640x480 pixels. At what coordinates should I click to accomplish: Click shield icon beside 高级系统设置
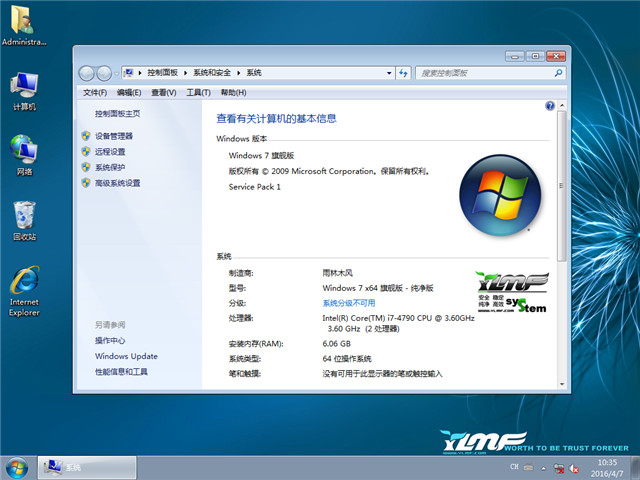(x=86, y=182)
